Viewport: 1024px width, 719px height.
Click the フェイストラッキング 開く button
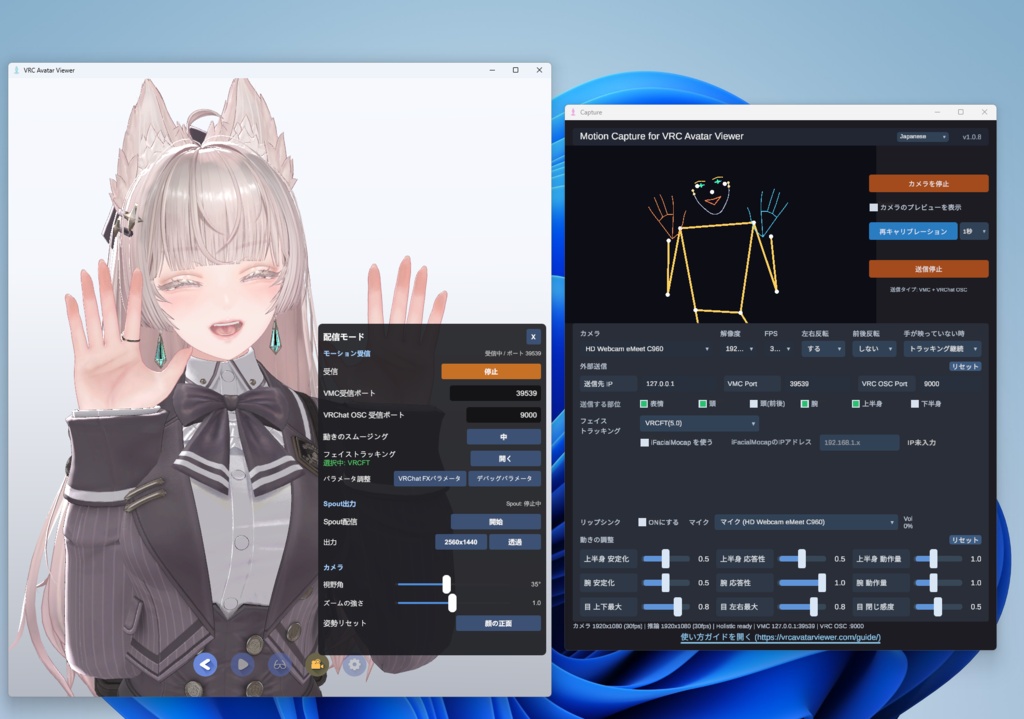click(505, 458)
